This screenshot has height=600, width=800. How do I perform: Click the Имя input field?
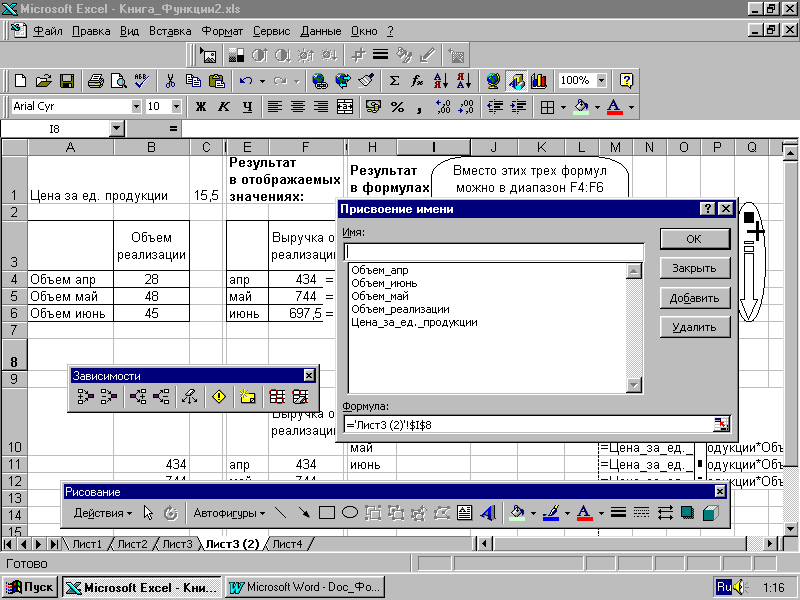click(x=494, y=252)
